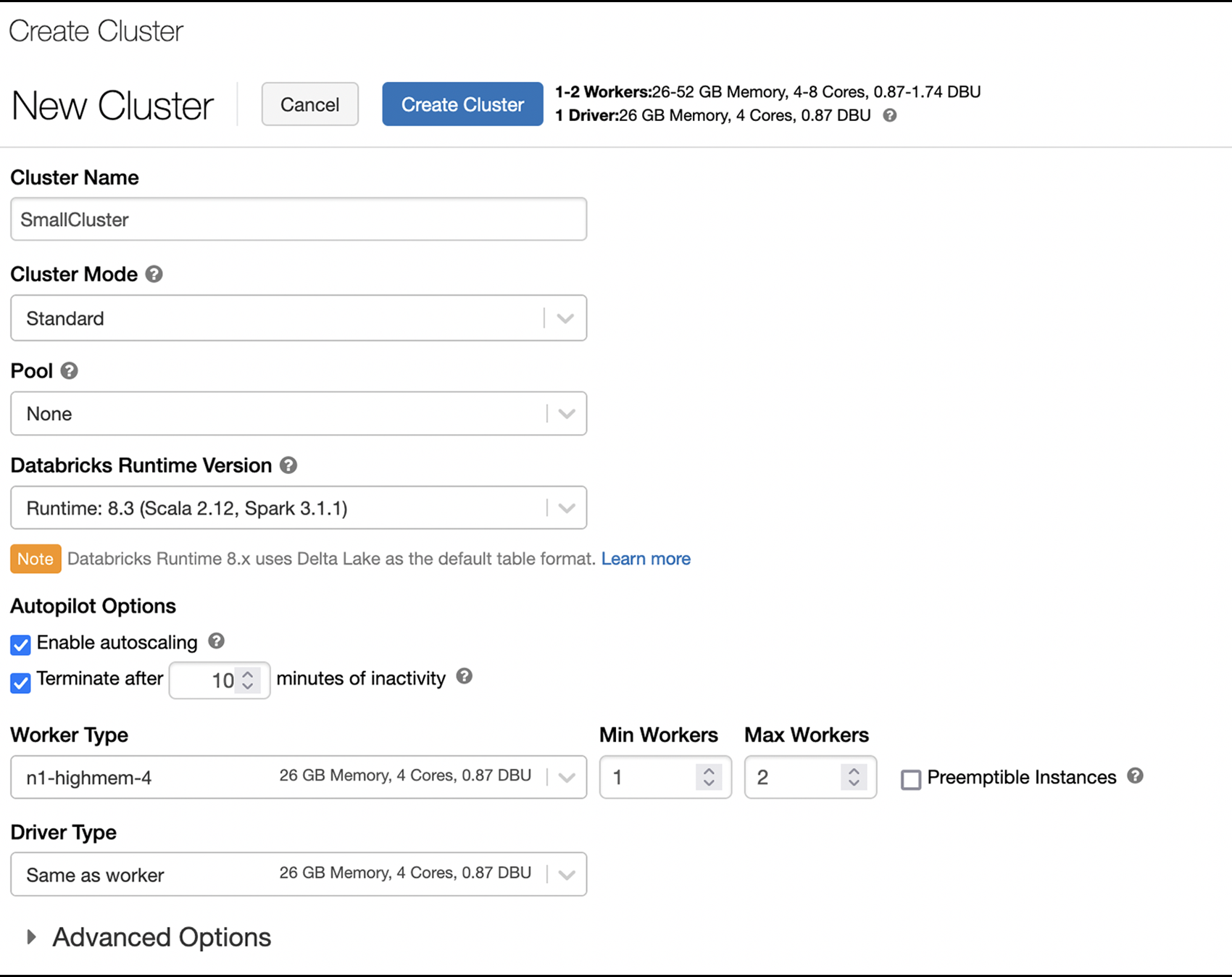Open the Learn more link about Delta Lake
The image size is (1232, 977).
645,558
